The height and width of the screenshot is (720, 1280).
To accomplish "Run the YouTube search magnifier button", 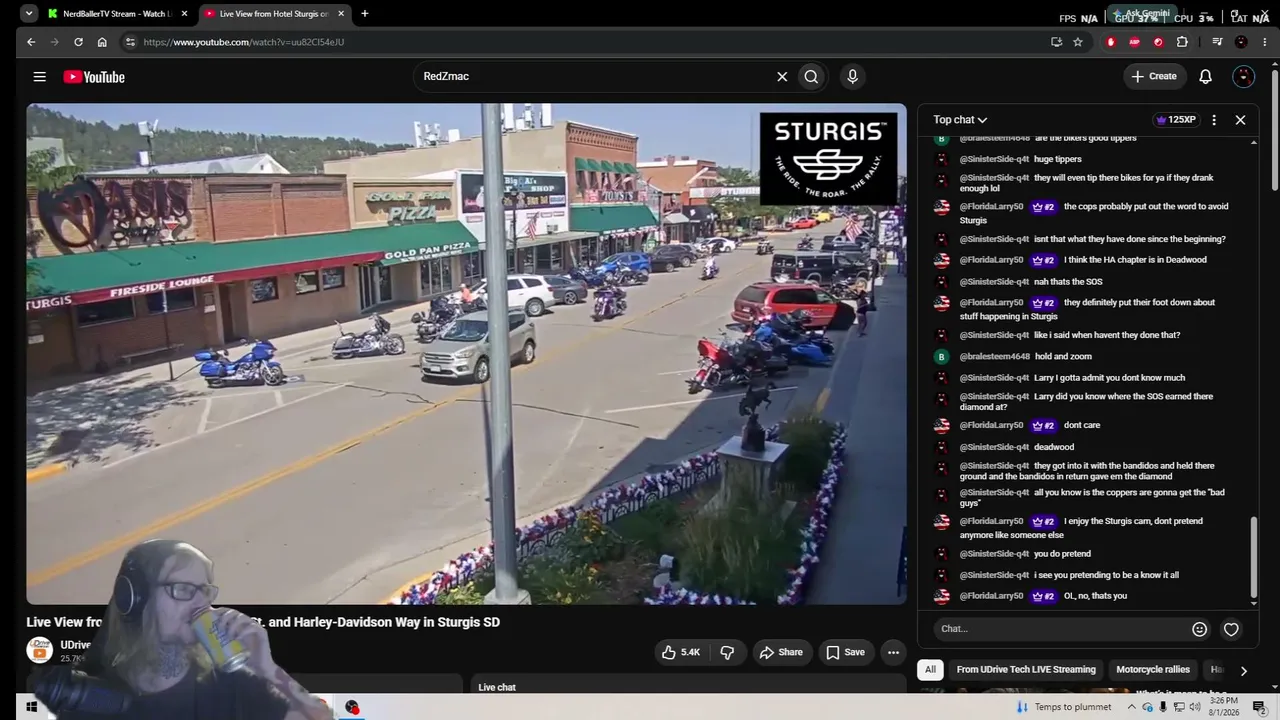I will (811, 77).
